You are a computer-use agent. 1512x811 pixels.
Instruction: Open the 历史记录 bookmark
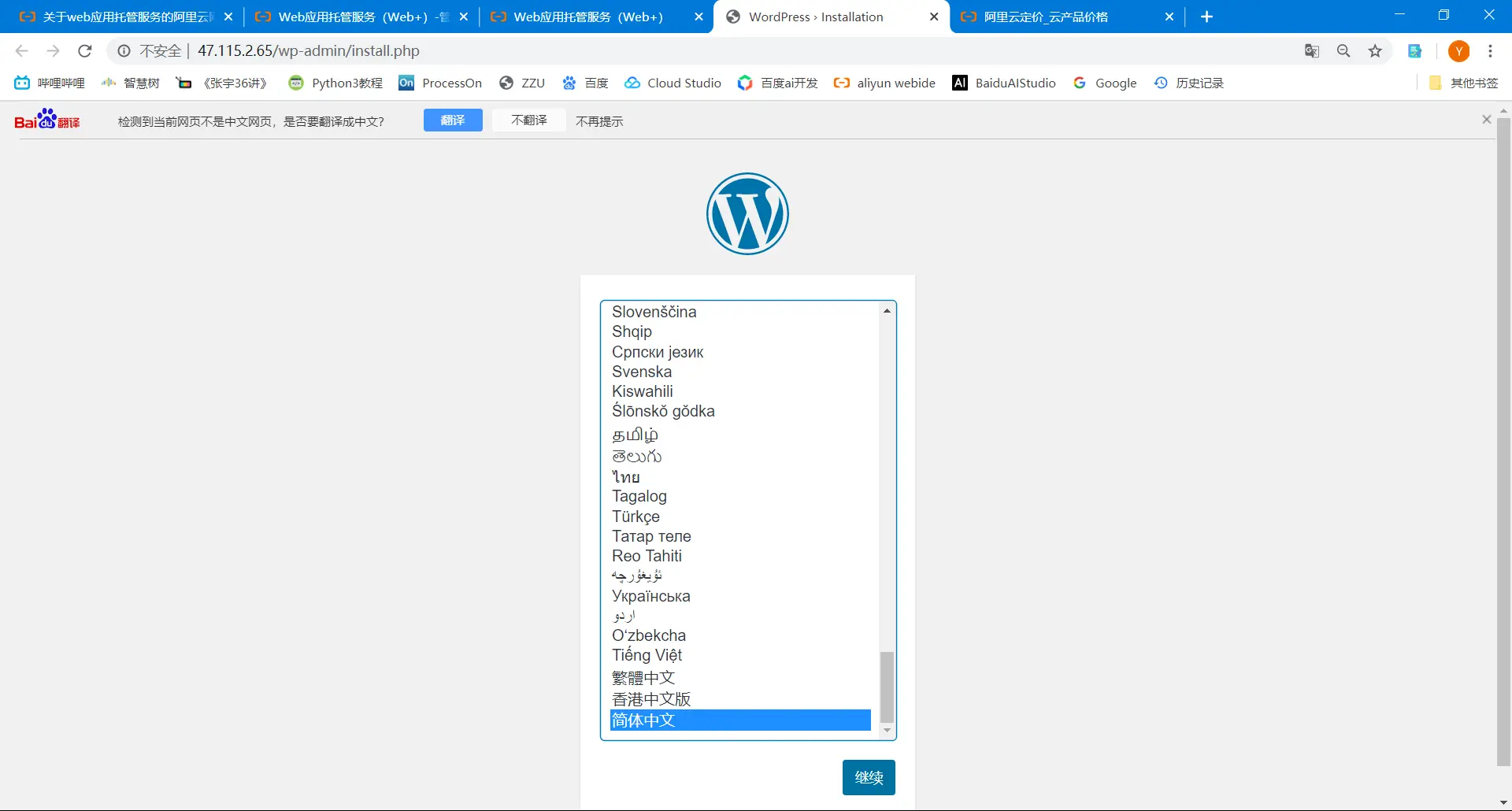1188,83
